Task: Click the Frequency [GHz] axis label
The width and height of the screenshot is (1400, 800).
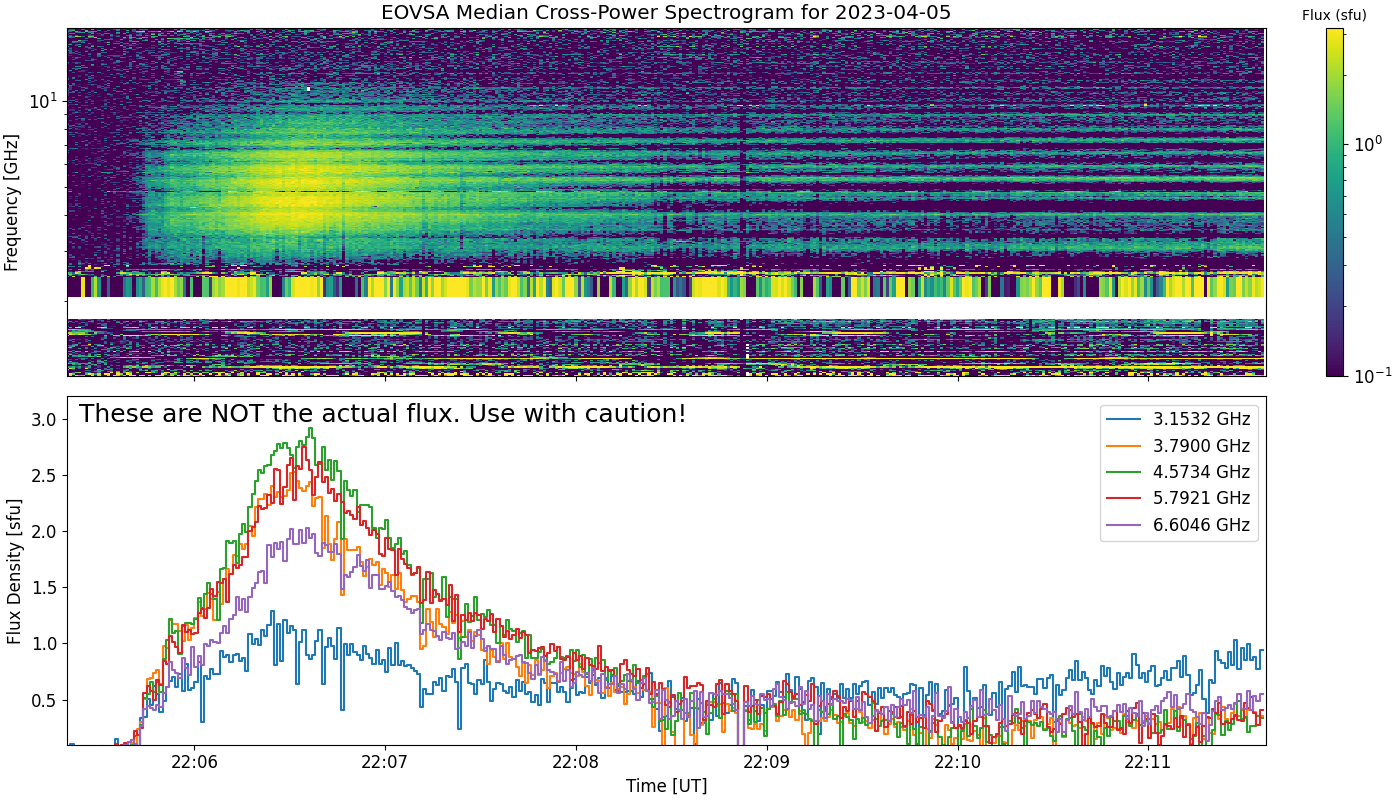Action: pyautogui.click(x=12, y=202)
